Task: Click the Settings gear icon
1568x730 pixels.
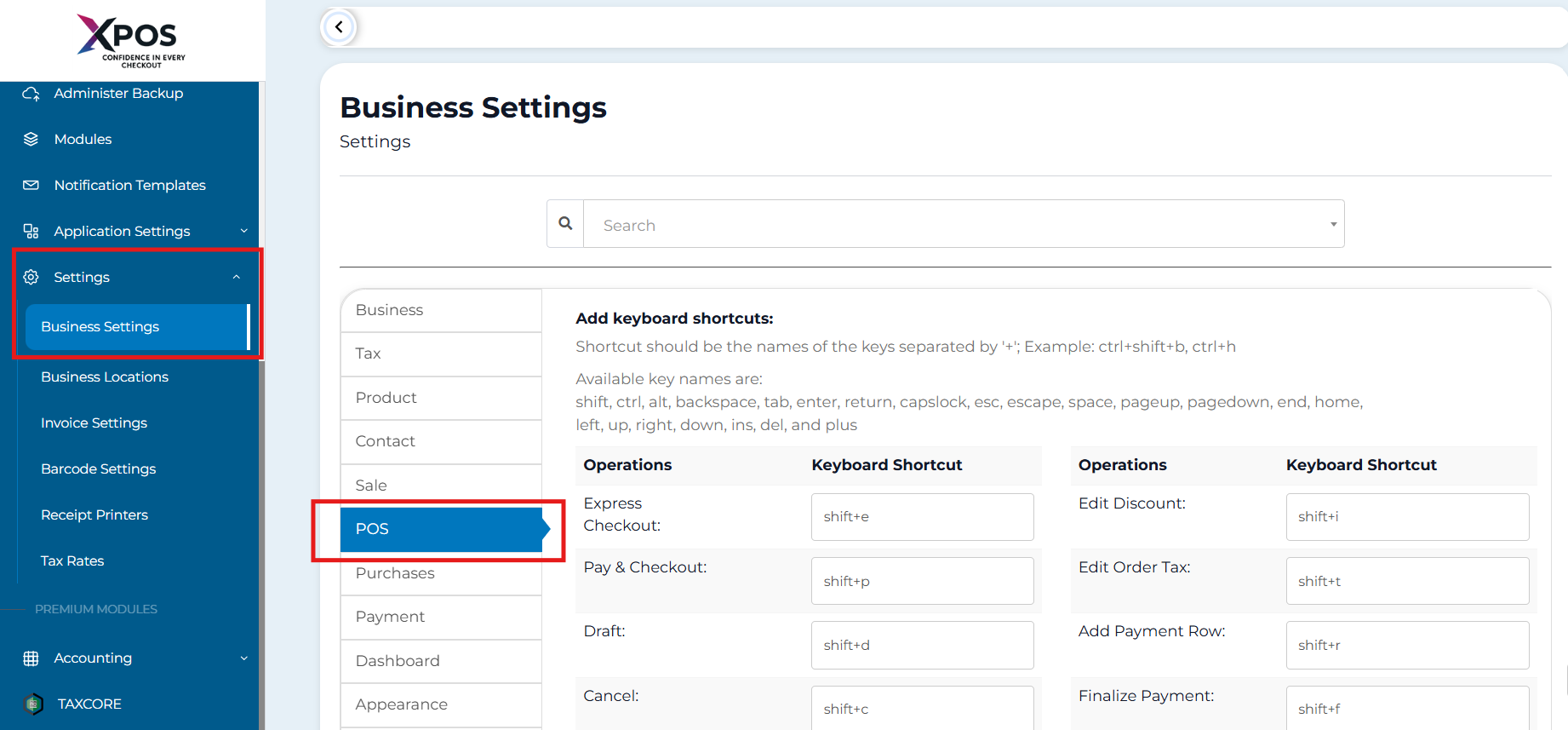Action: coord(31,278)
